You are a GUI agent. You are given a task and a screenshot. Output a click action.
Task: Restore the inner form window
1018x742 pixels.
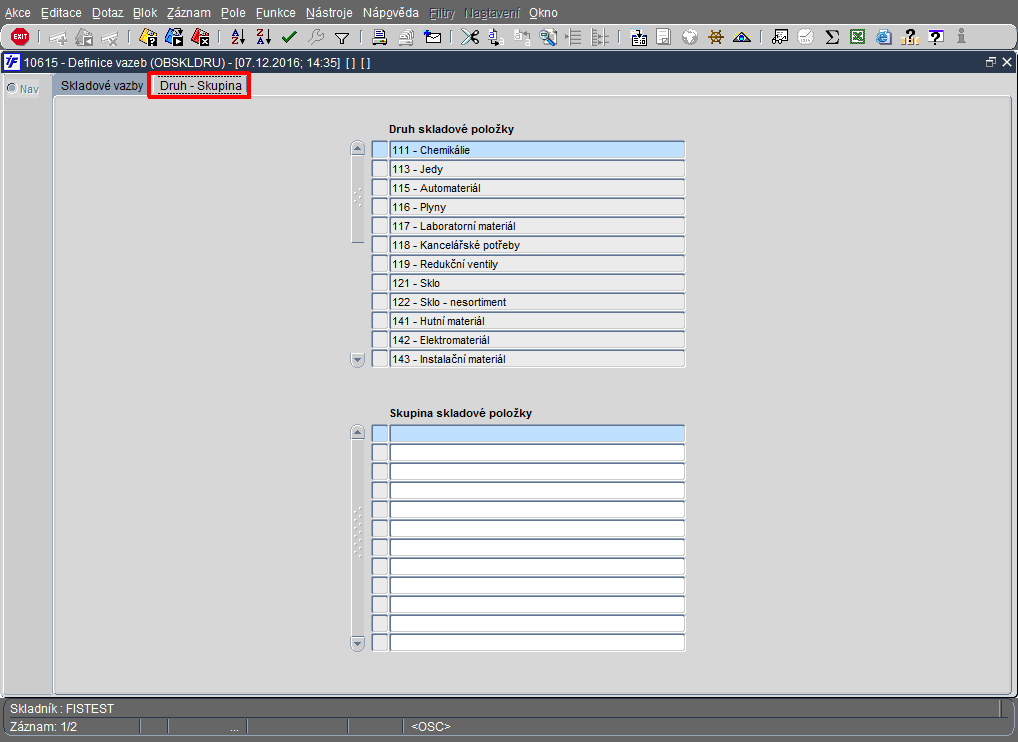(x=990, y=62)
